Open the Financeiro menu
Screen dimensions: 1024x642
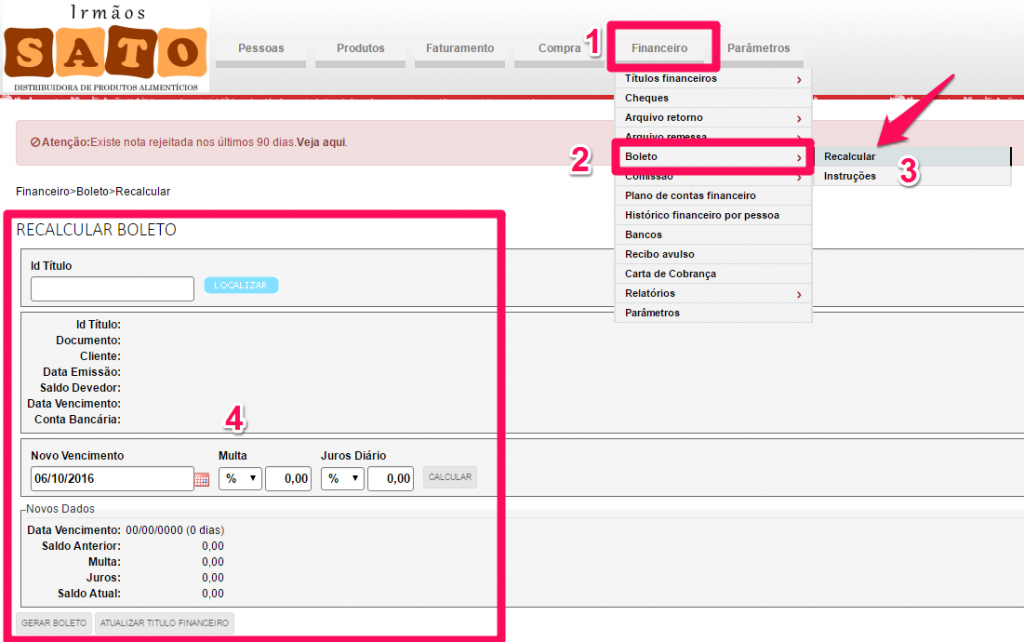pos(659,48)
